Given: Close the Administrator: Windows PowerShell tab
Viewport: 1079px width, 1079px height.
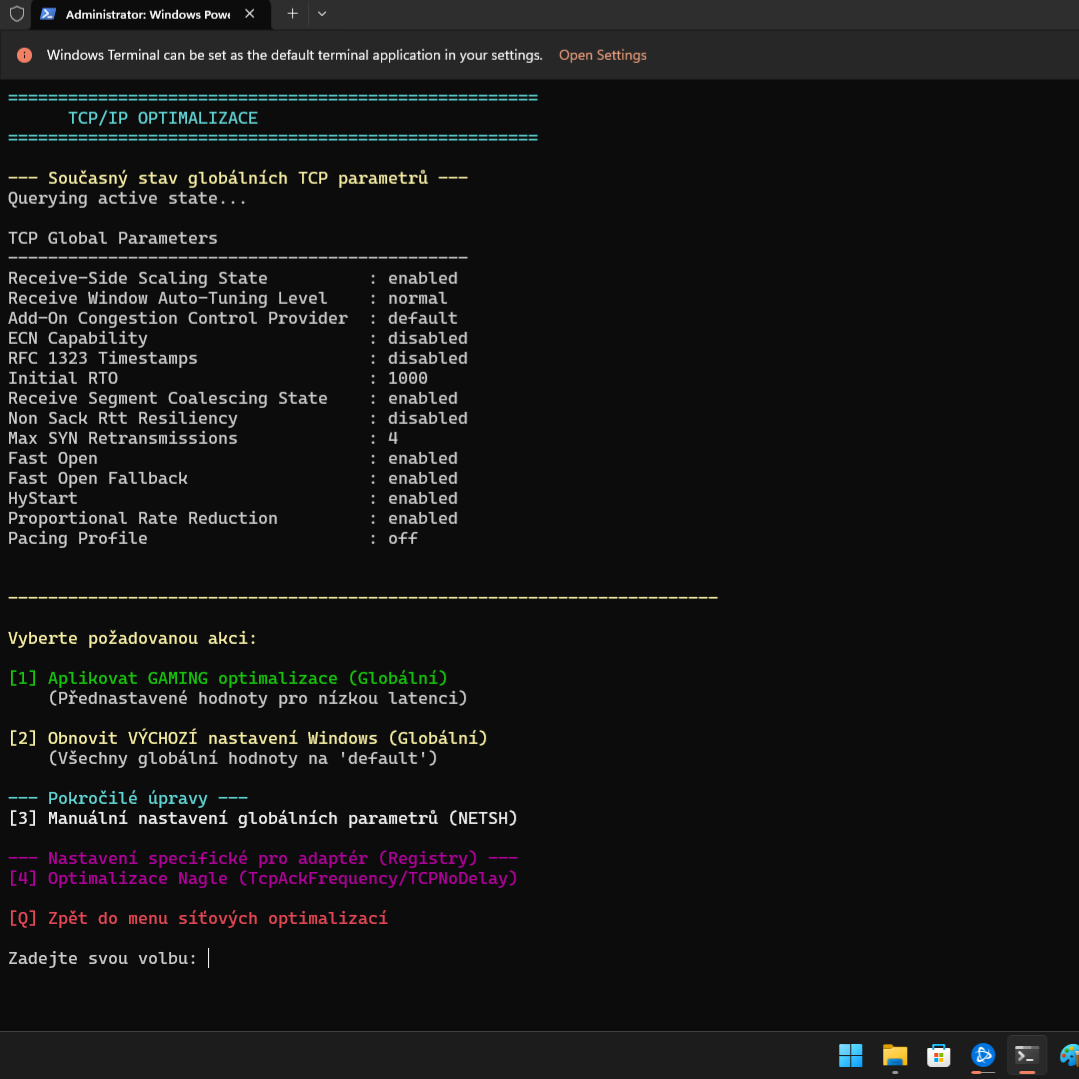Looking at the screenshot, I should click(252, 15).
